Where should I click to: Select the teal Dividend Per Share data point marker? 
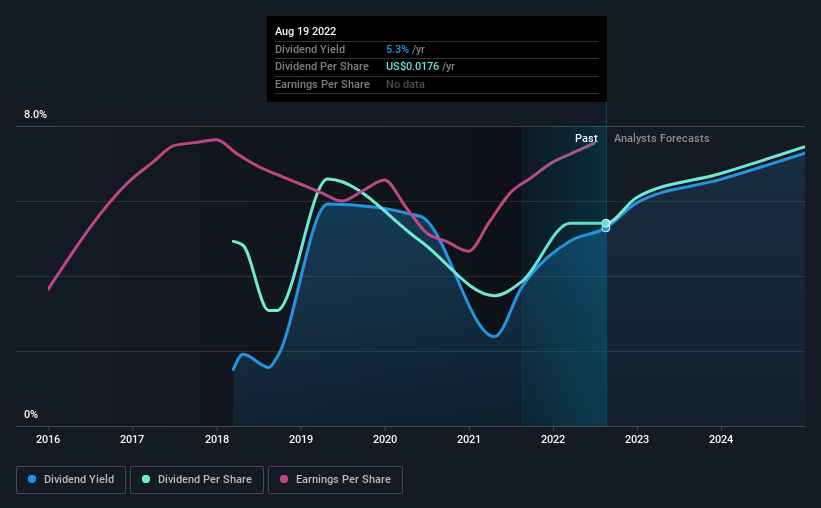point(606,223)
